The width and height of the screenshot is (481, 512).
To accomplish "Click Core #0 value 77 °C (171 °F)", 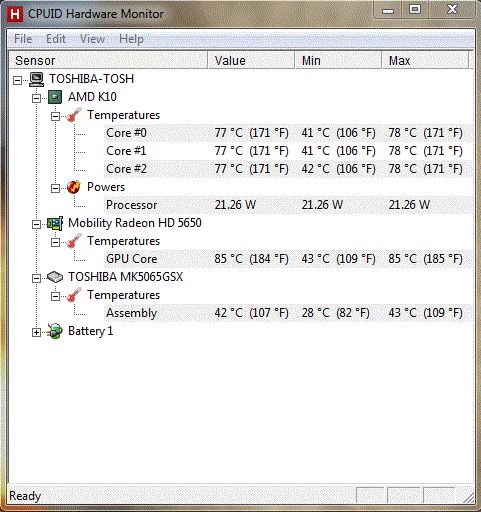I will tap(252, 133).
